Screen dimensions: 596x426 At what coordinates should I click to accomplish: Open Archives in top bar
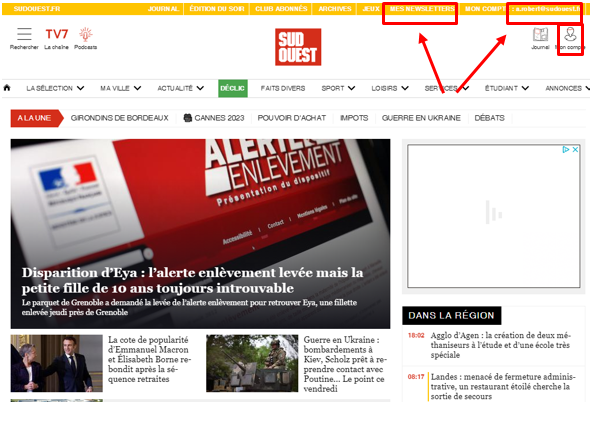[x=334, y=9]
